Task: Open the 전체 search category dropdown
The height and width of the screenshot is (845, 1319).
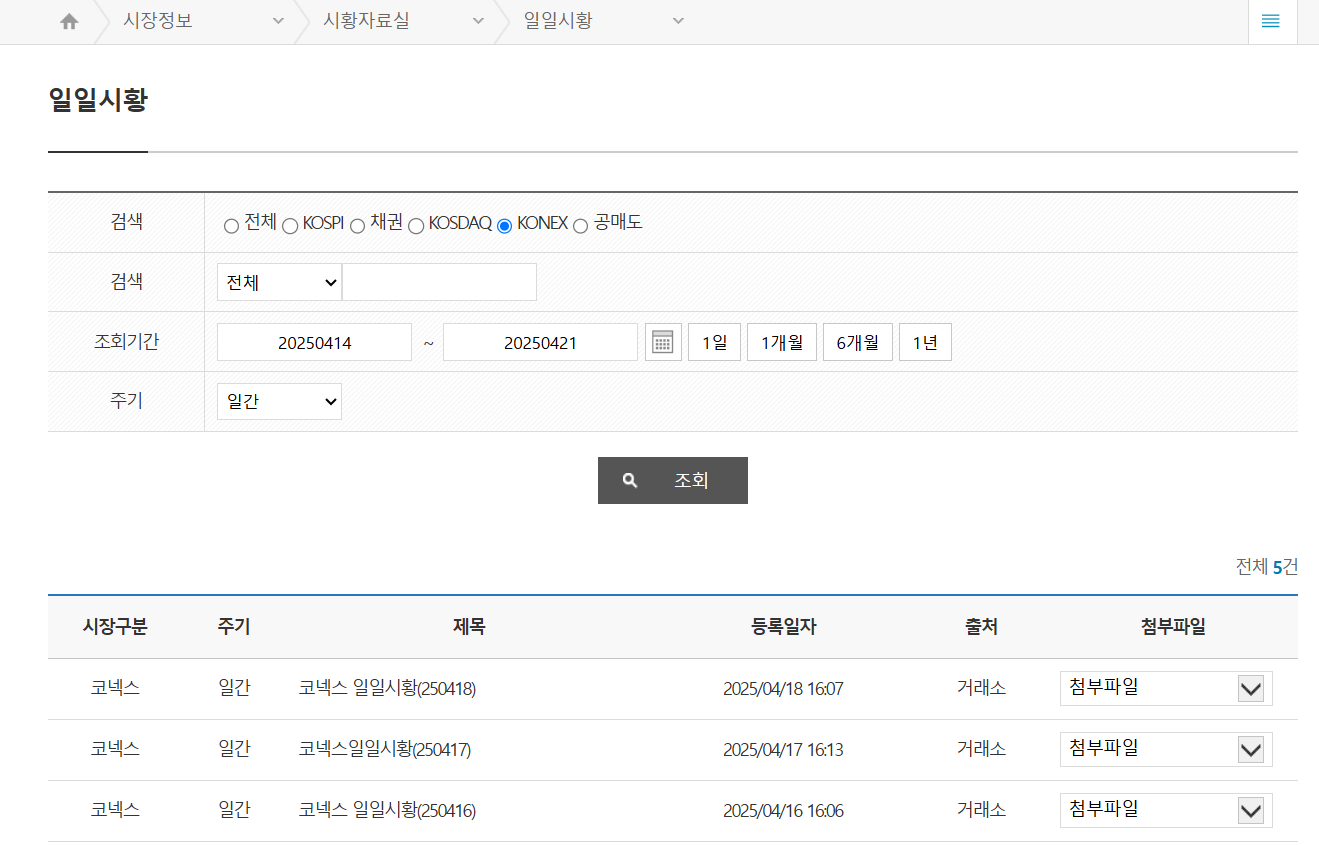Action: [279, 281]
